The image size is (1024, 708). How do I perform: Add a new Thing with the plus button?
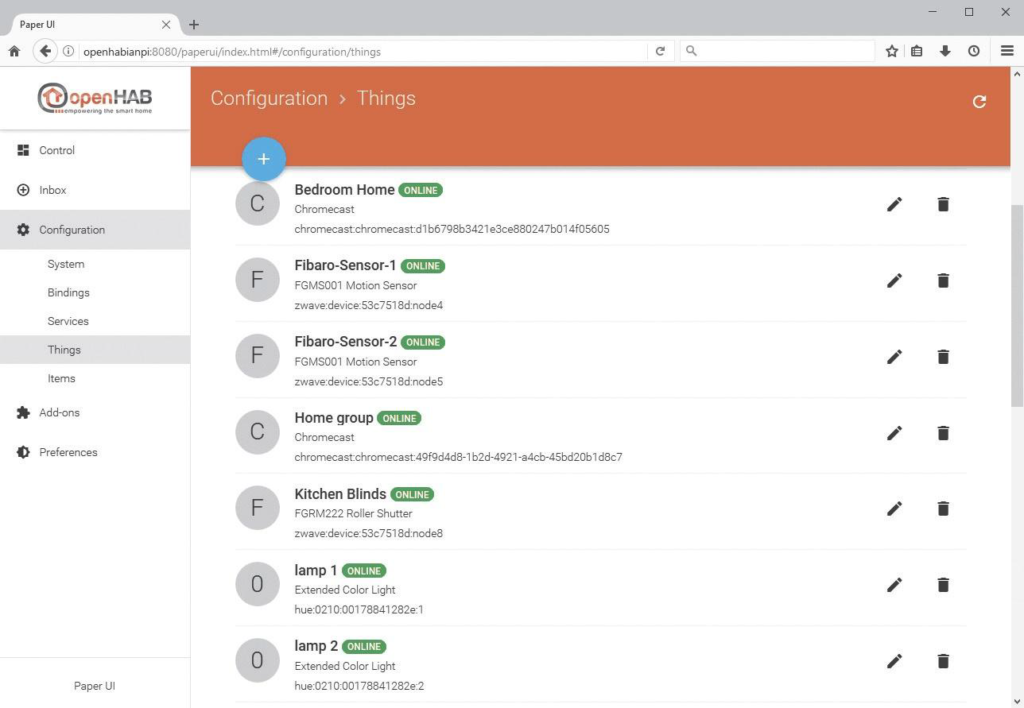(x=263, y=158)
